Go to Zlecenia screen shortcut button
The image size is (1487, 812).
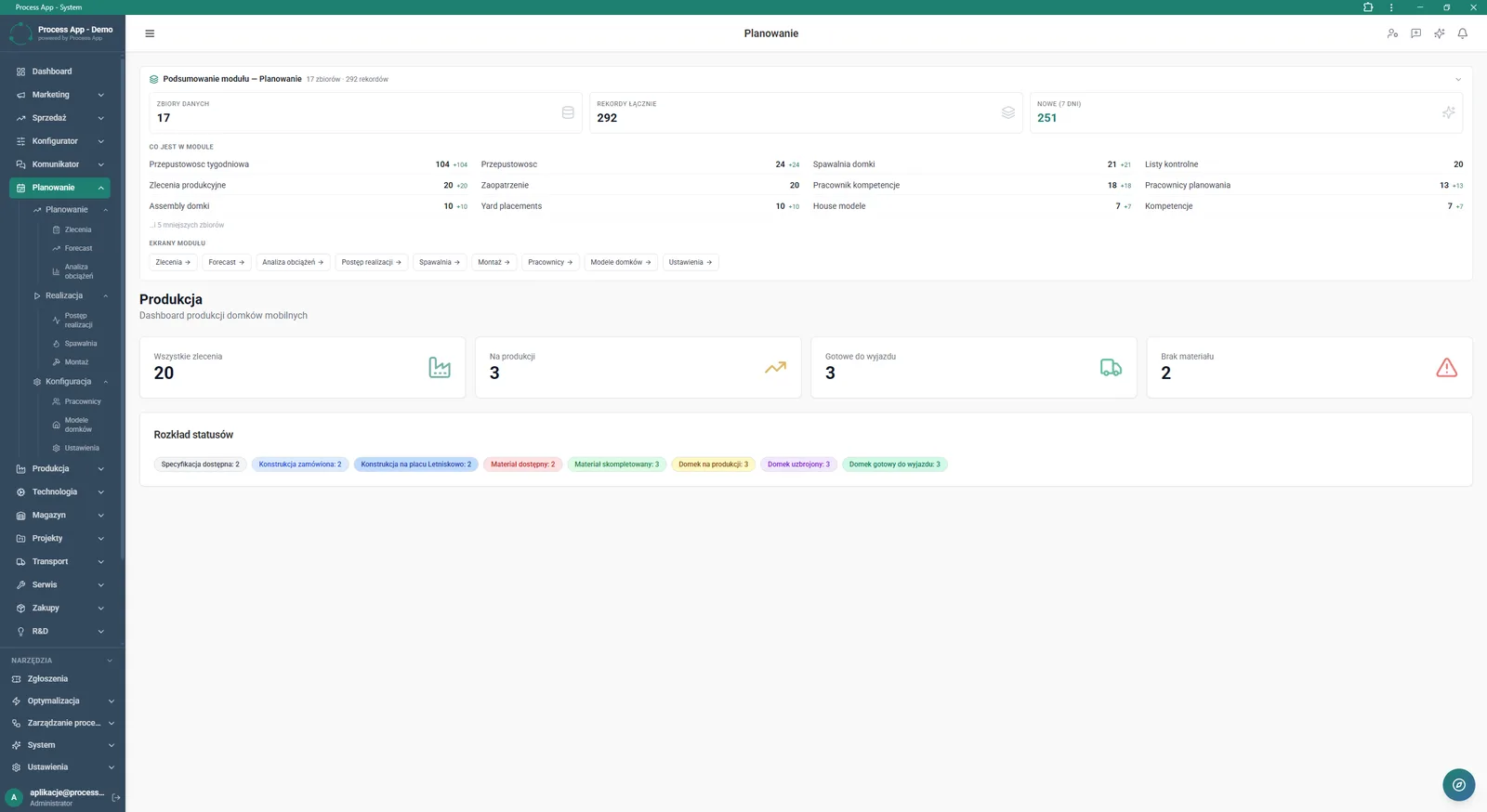(x=173, y=262)
